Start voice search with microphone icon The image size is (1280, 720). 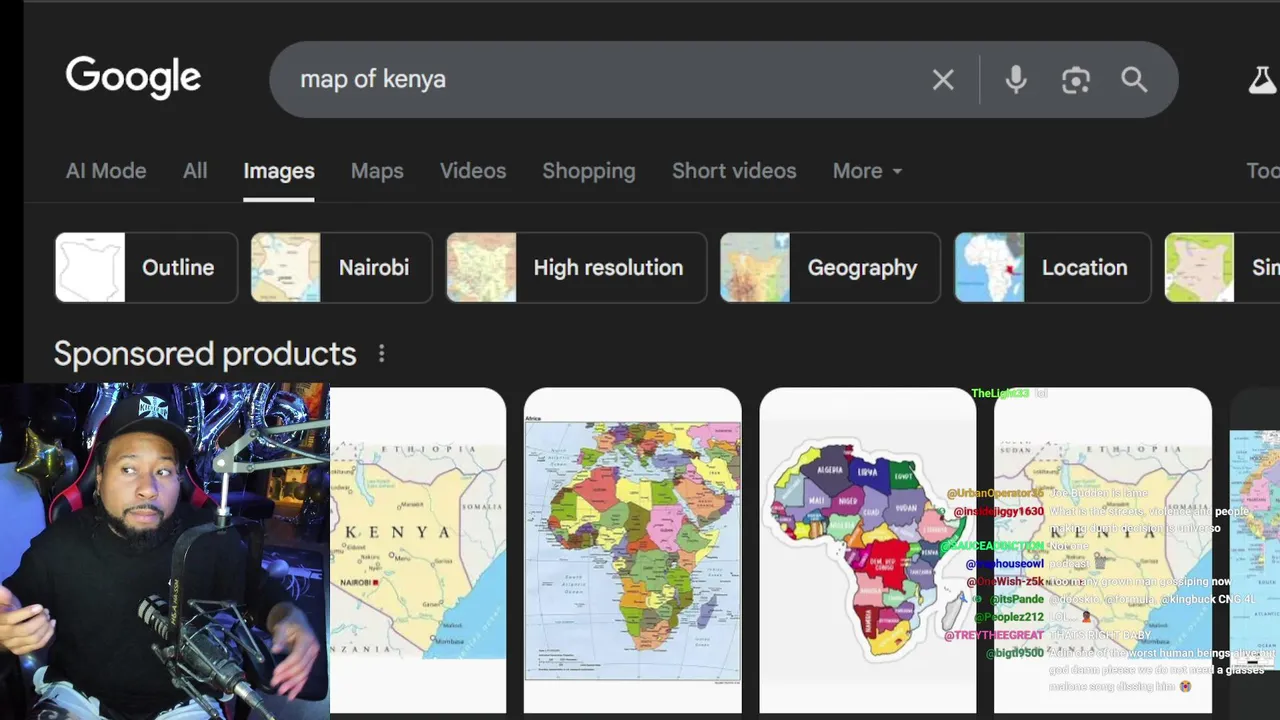(x=1016, y=80)
